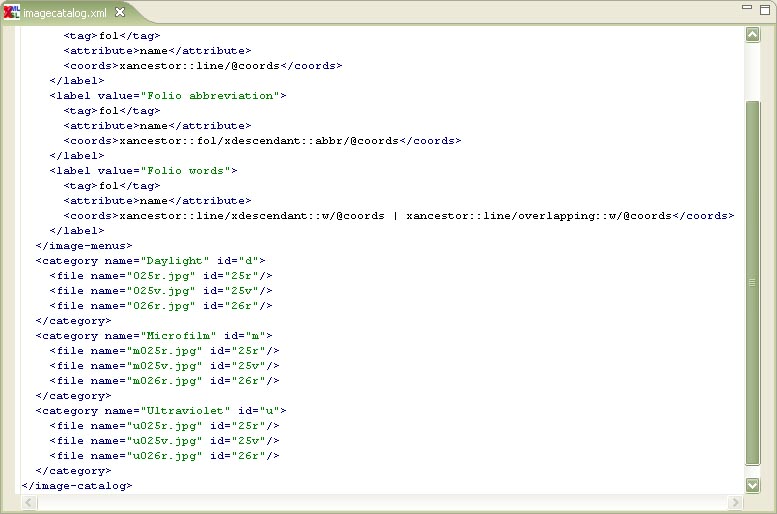This screenshot has width=777, height=514.
Task: Click the label value="Folio words" line
Action: (x=143, y=171)
